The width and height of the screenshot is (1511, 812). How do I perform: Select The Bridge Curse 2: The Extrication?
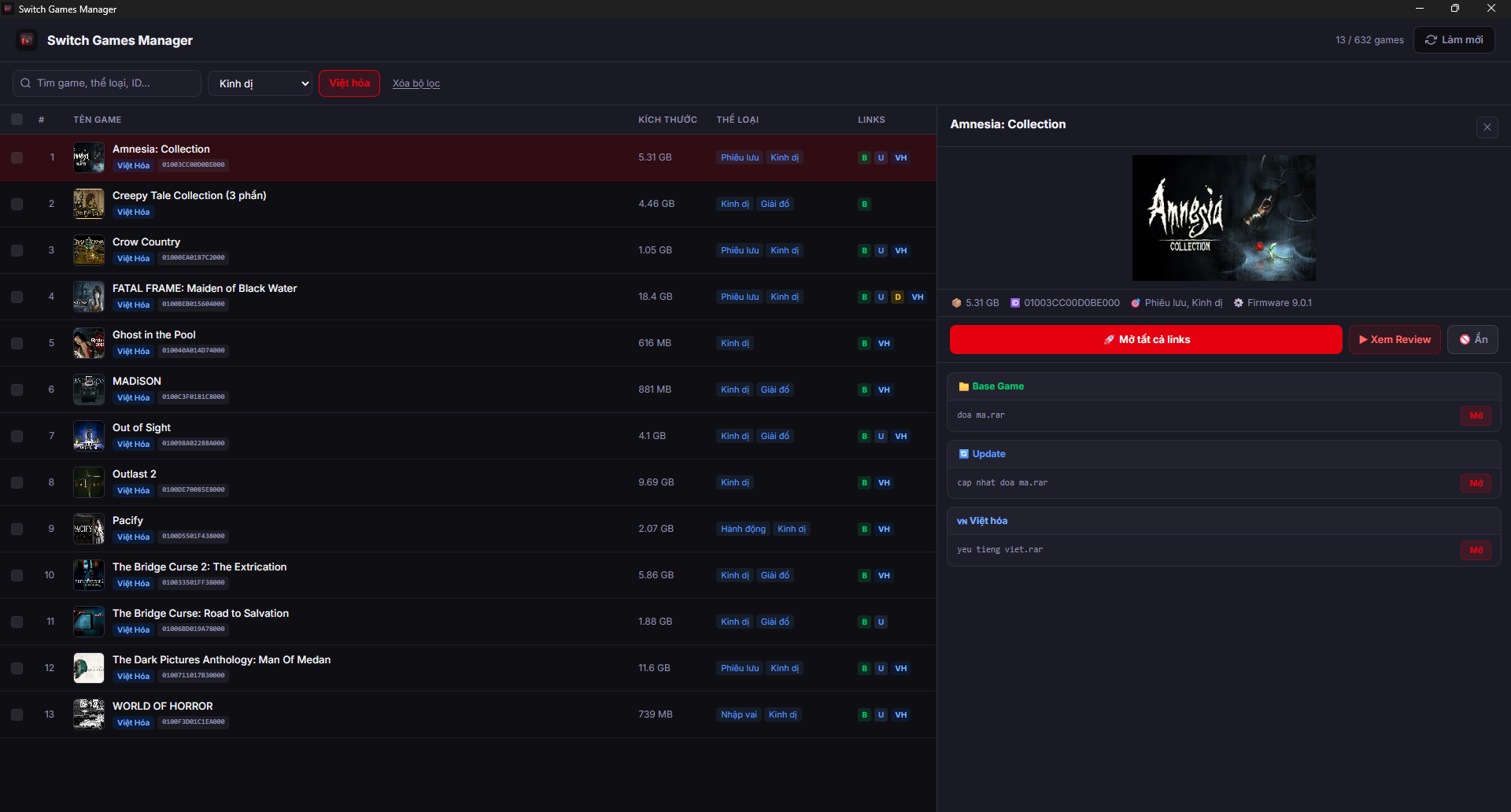click(x=199, y=567)
